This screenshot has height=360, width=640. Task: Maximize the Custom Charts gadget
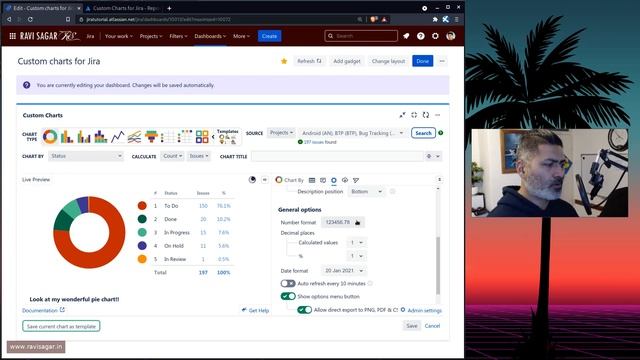pyautogui.click(x=414, y=115)
